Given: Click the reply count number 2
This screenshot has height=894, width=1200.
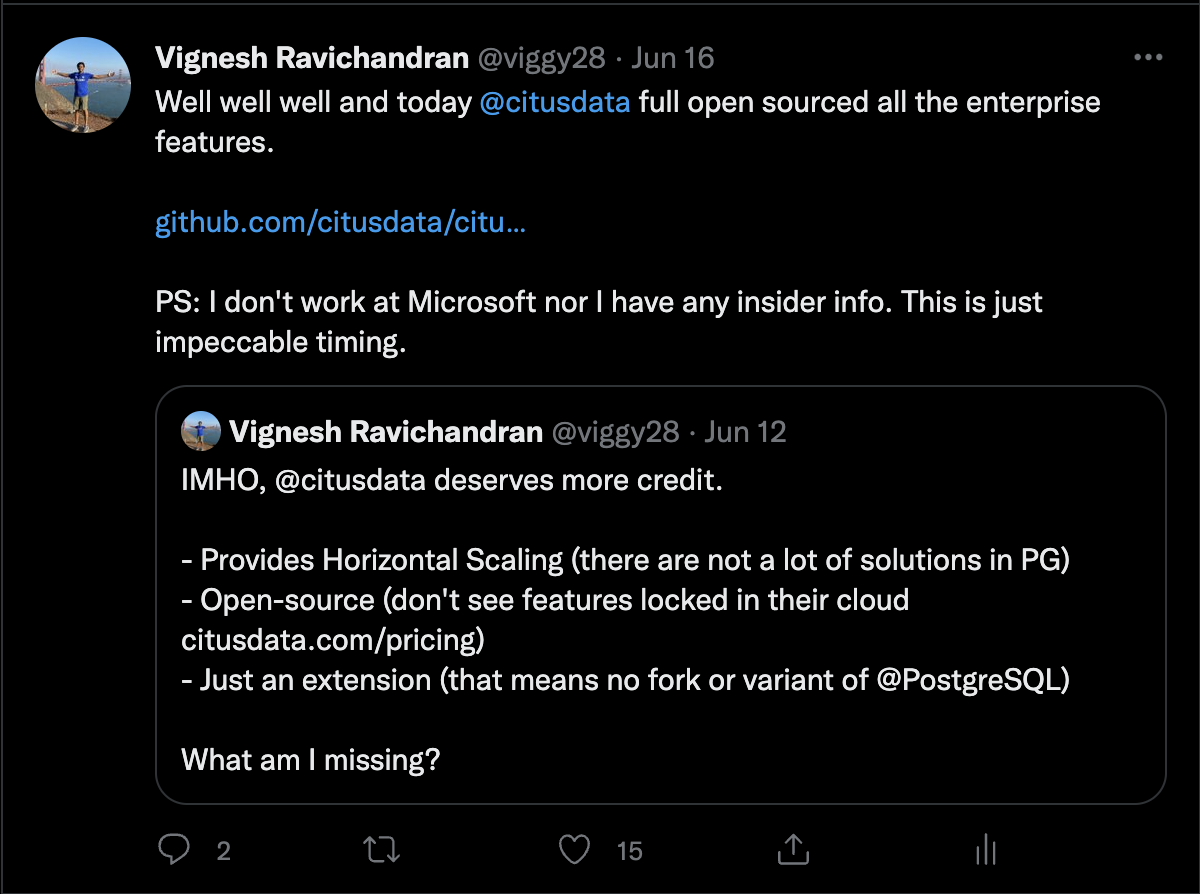Looking at the screenshot, I should tap(223, 851).
